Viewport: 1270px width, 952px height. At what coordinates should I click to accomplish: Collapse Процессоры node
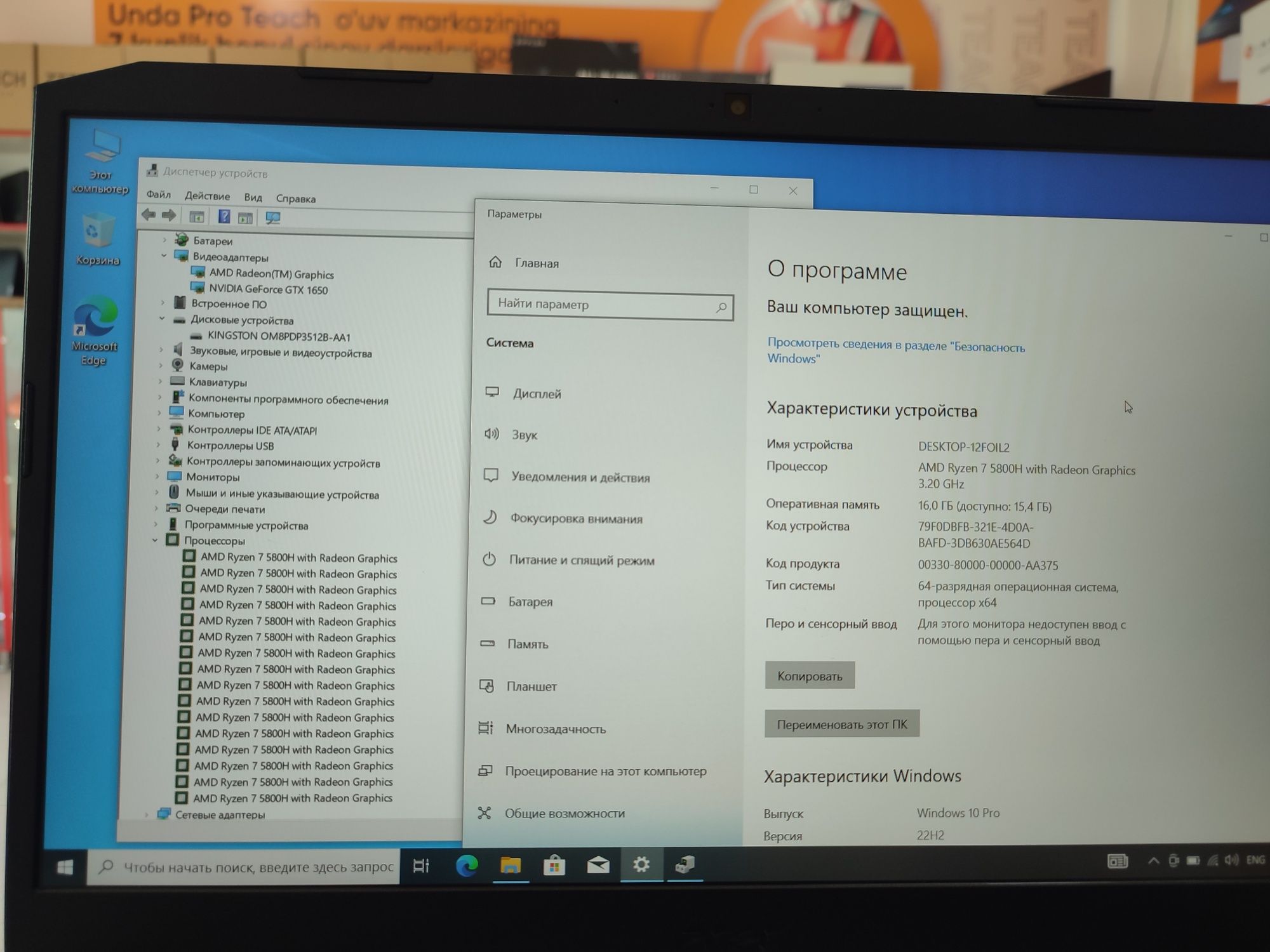[x=155, y=540]
